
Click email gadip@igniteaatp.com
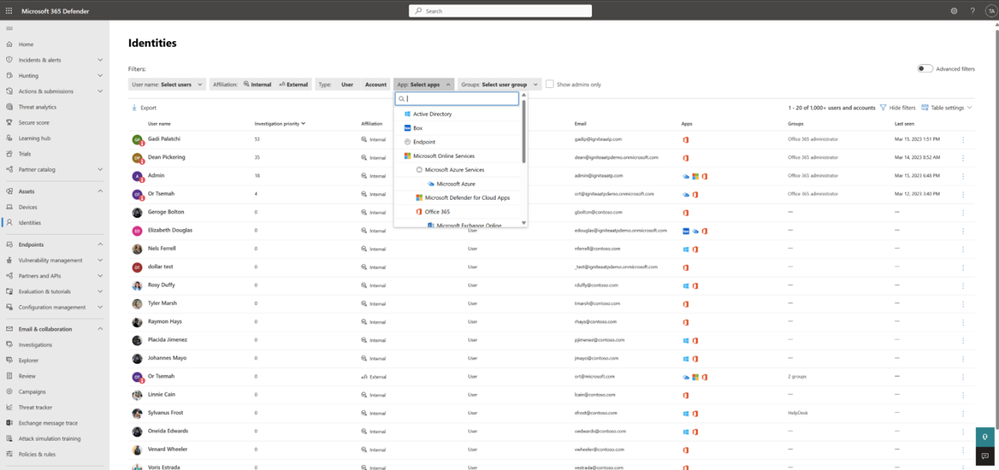click(598, 139)
